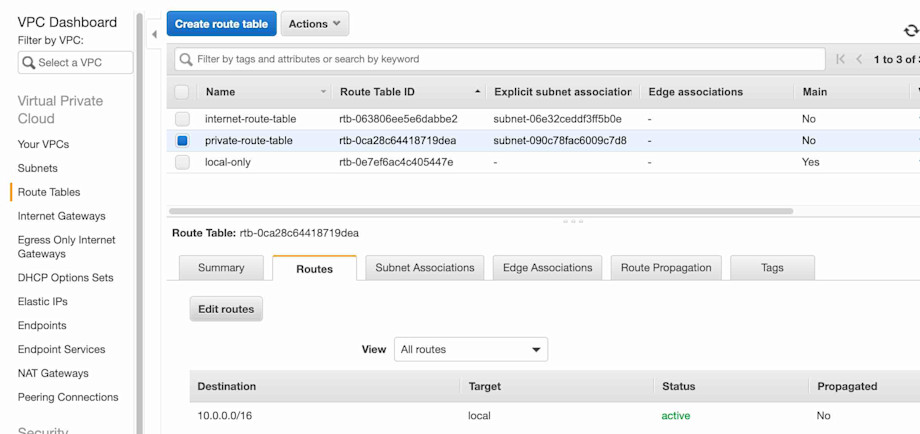This screenshot has height=434, width=920.
Task: Open DHCP Options Sets in the sidebar
Action: click(66, 278)
